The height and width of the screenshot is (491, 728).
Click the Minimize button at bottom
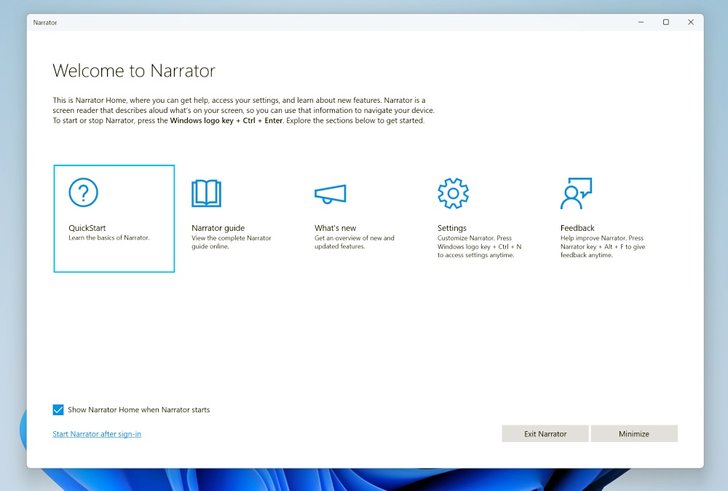tap(634, 434)
